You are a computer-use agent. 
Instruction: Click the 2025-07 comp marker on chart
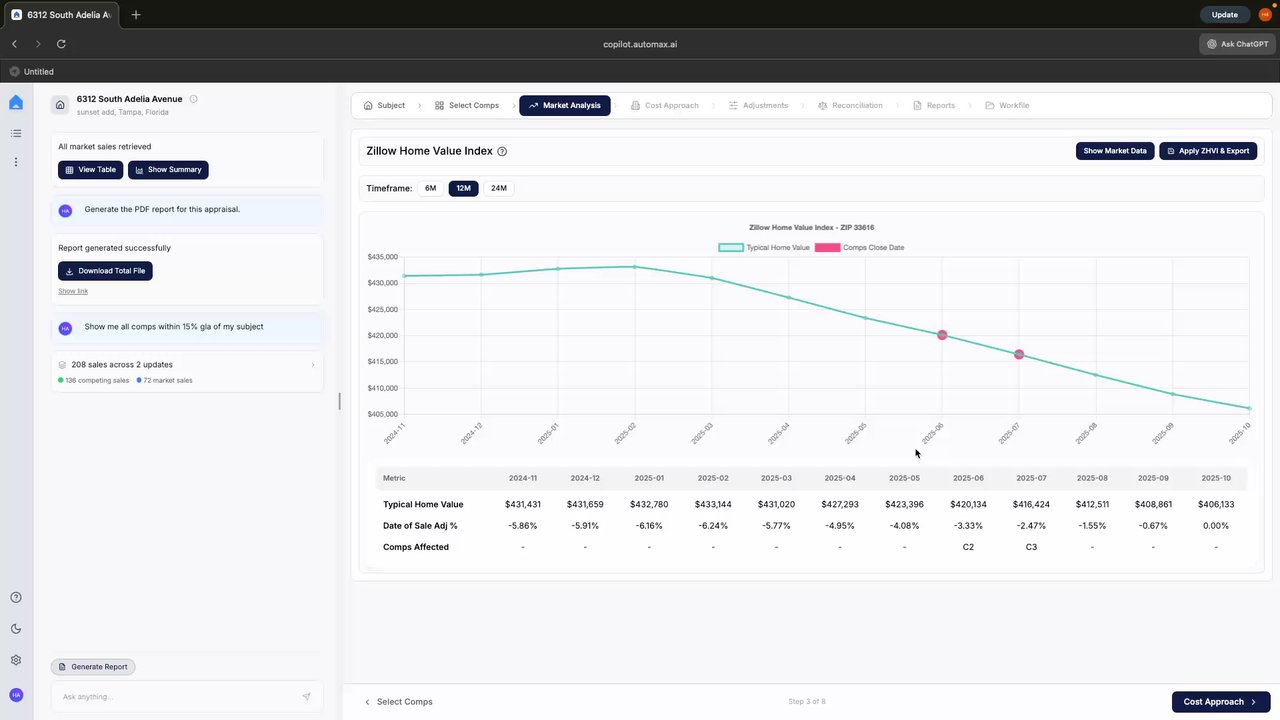click(x=1019, y=355)
